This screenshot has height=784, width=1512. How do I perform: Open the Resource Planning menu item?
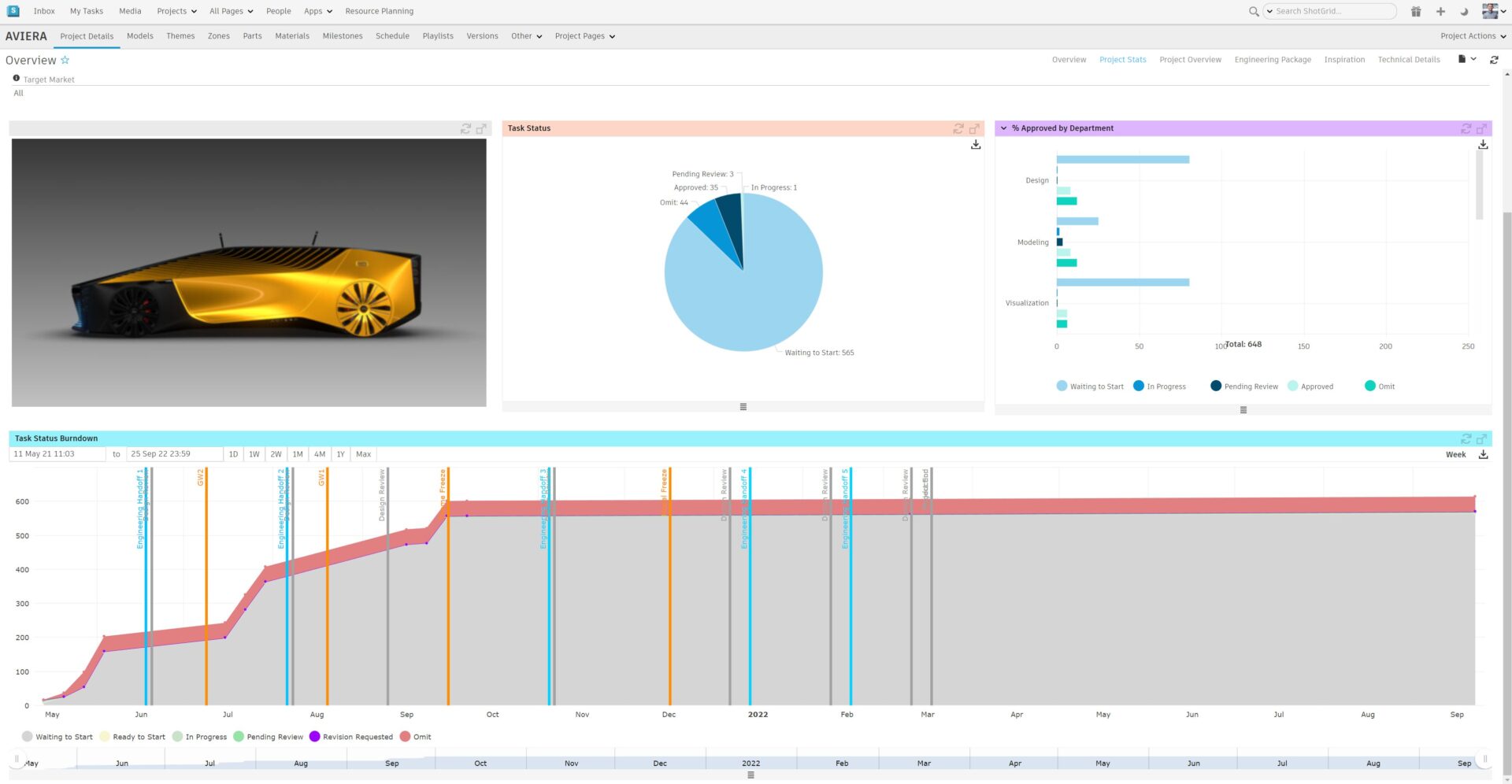pos(379,11)
